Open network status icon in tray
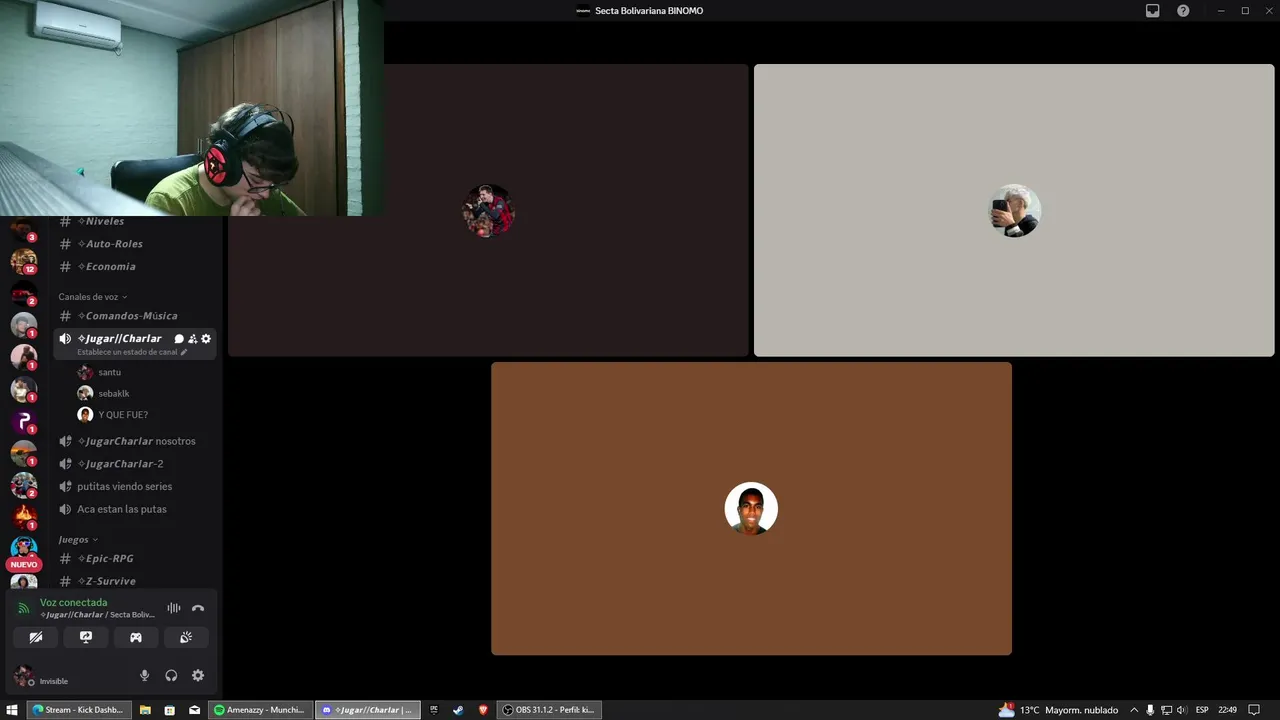 [1166, 710]
